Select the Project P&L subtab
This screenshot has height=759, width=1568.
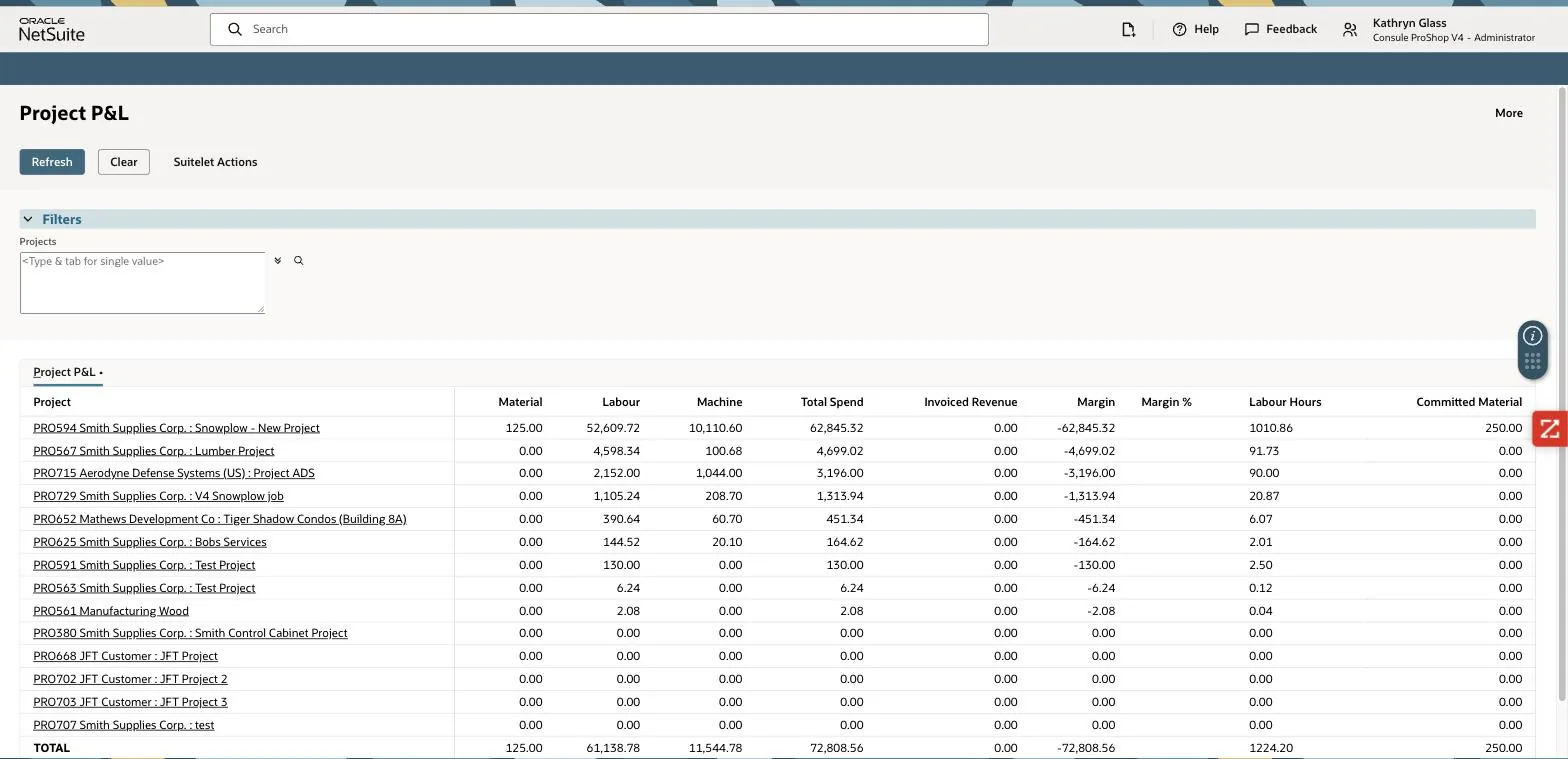pyautogui.click(x=68, y=372)
